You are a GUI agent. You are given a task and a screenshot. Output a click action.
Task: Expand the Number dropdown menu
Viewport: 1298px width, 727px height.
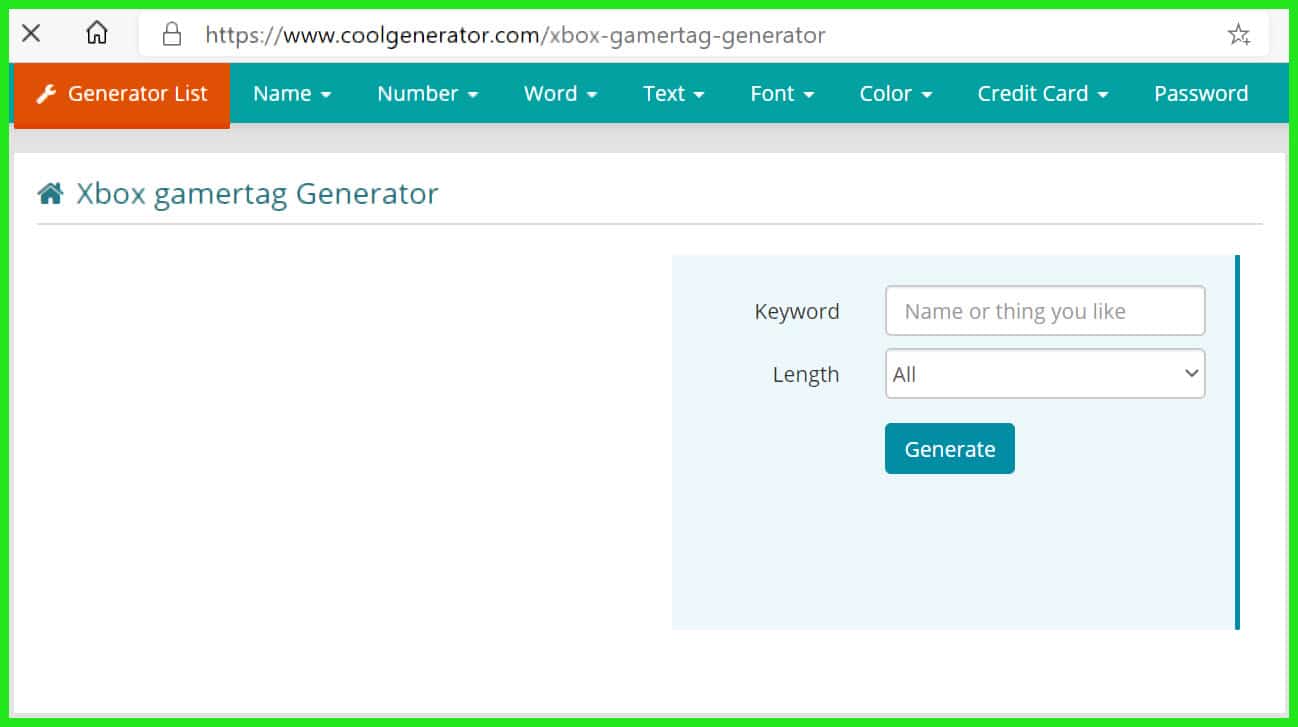[428, 94]
